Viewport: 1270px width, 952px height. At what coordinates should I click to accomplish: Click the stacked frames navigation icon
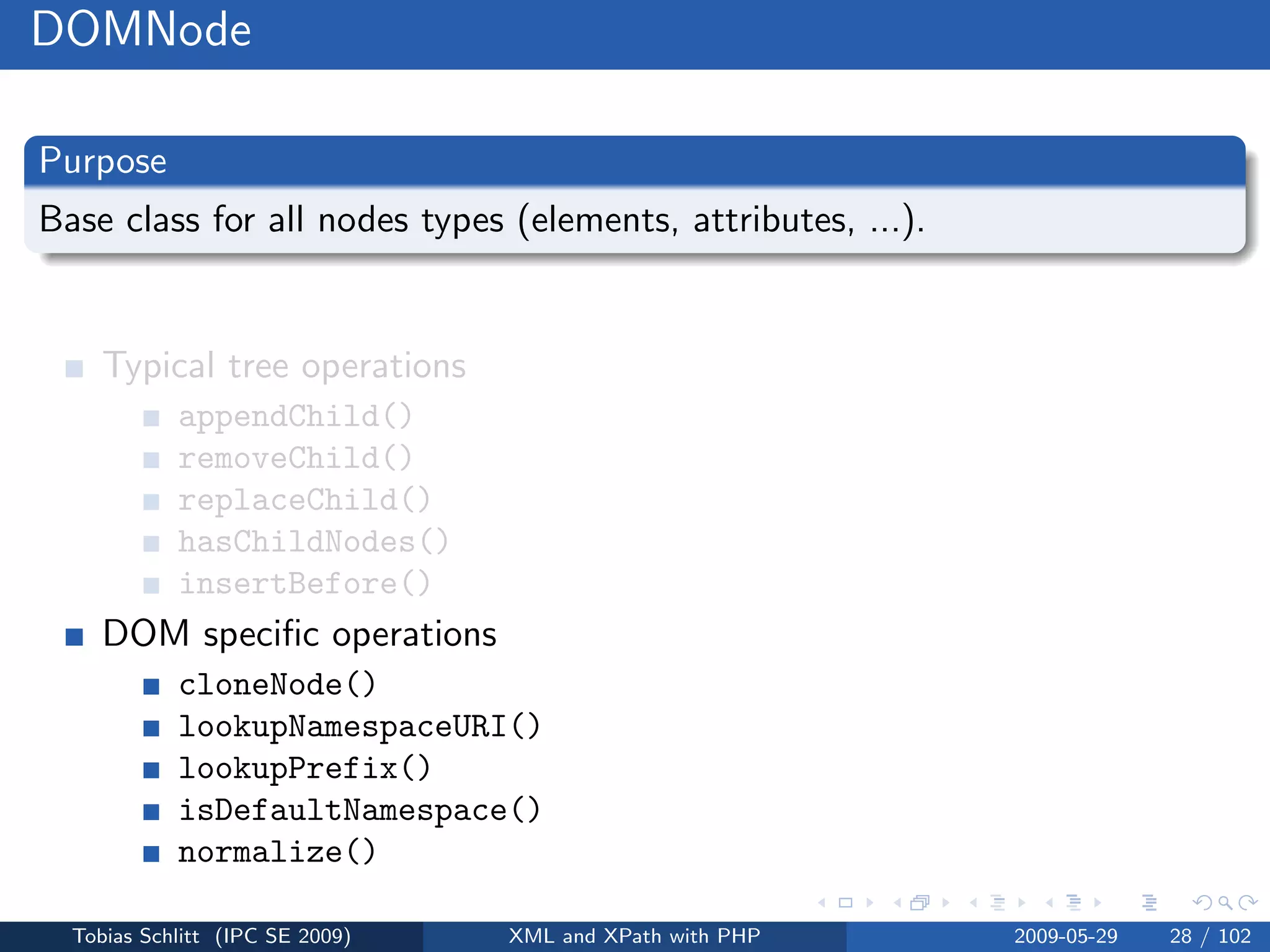pos(920,903)
